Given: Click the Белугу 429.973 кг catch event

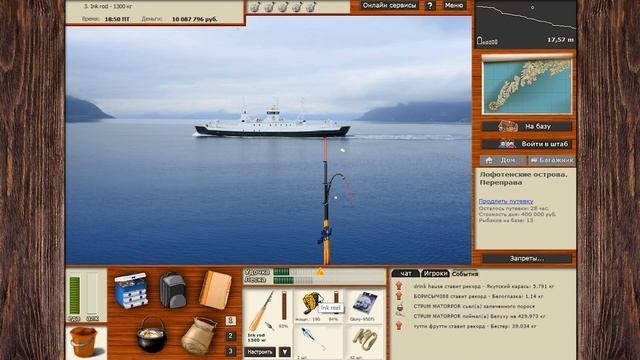Looking at the screenshot, I should [x=480, y=316].
